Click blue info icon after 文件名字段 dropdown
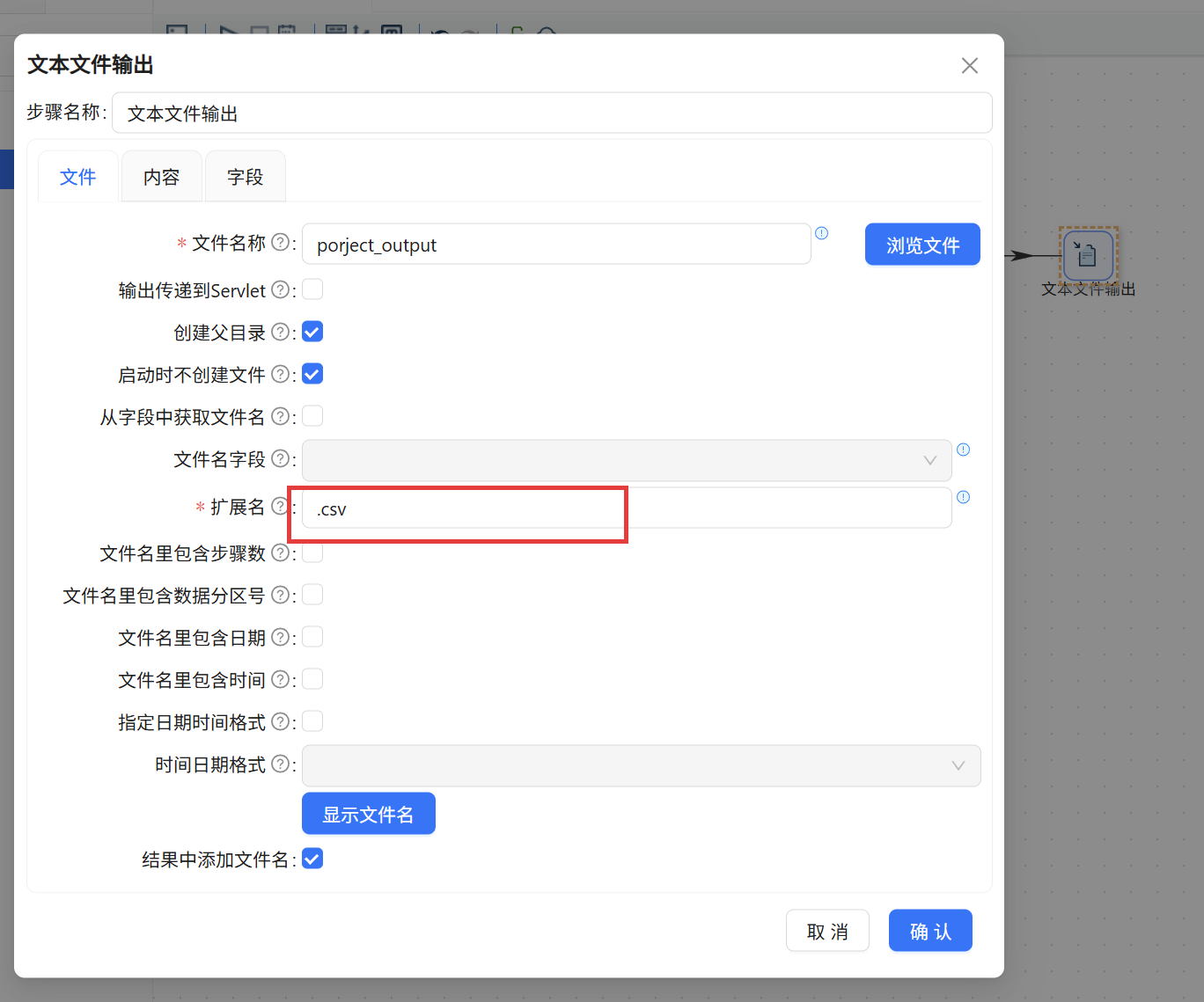Image resolution: width=1204 pixels, height=1002 pixels. point(964,450)
